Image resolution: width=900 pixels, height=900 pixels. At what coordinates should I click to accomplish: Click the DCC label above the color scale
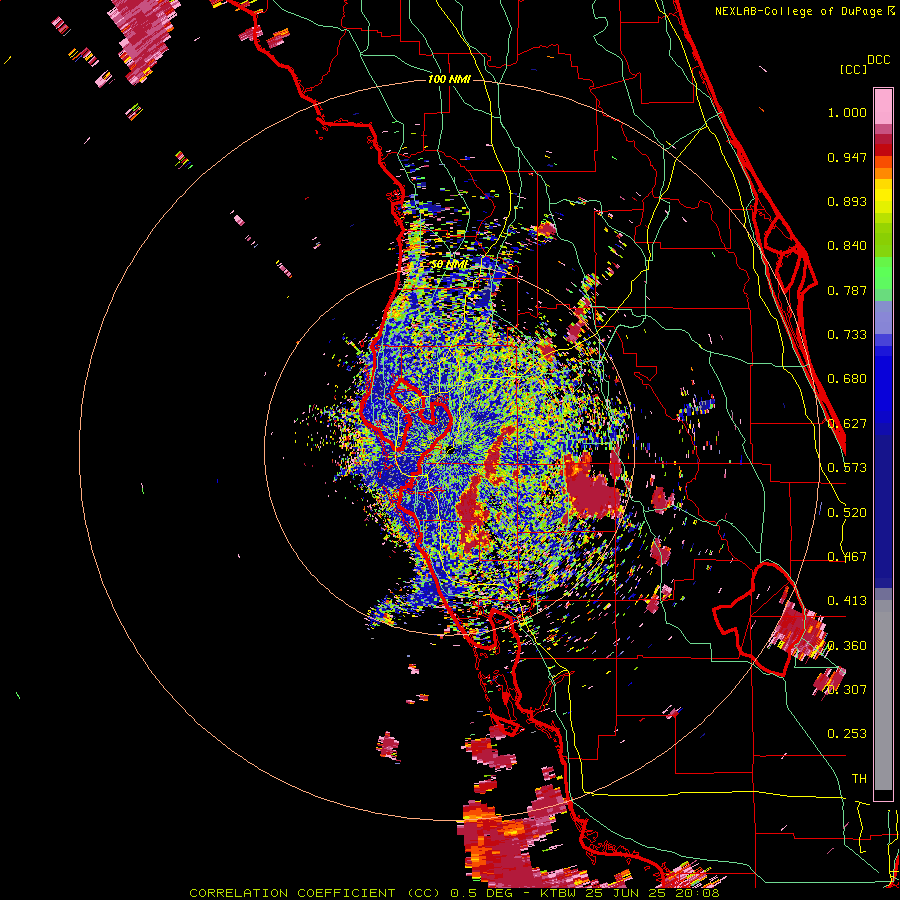tap(879, 59)
